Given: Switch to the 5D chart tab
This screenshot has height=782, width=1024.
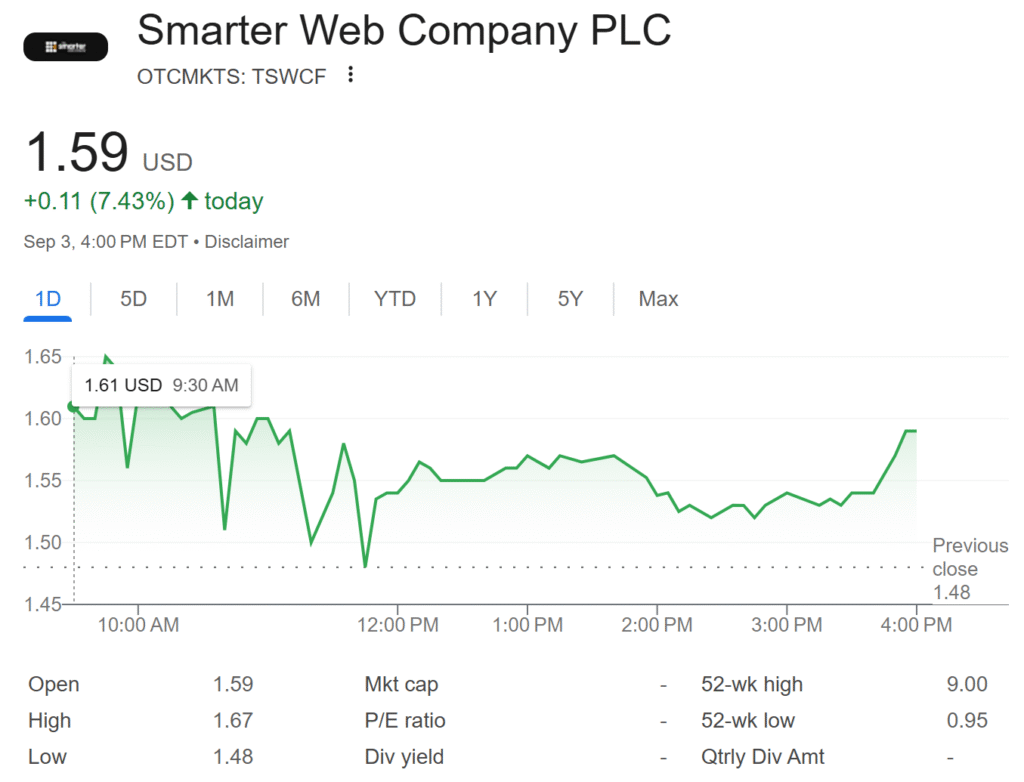Looking at the screenshot, I should [133, 299].
